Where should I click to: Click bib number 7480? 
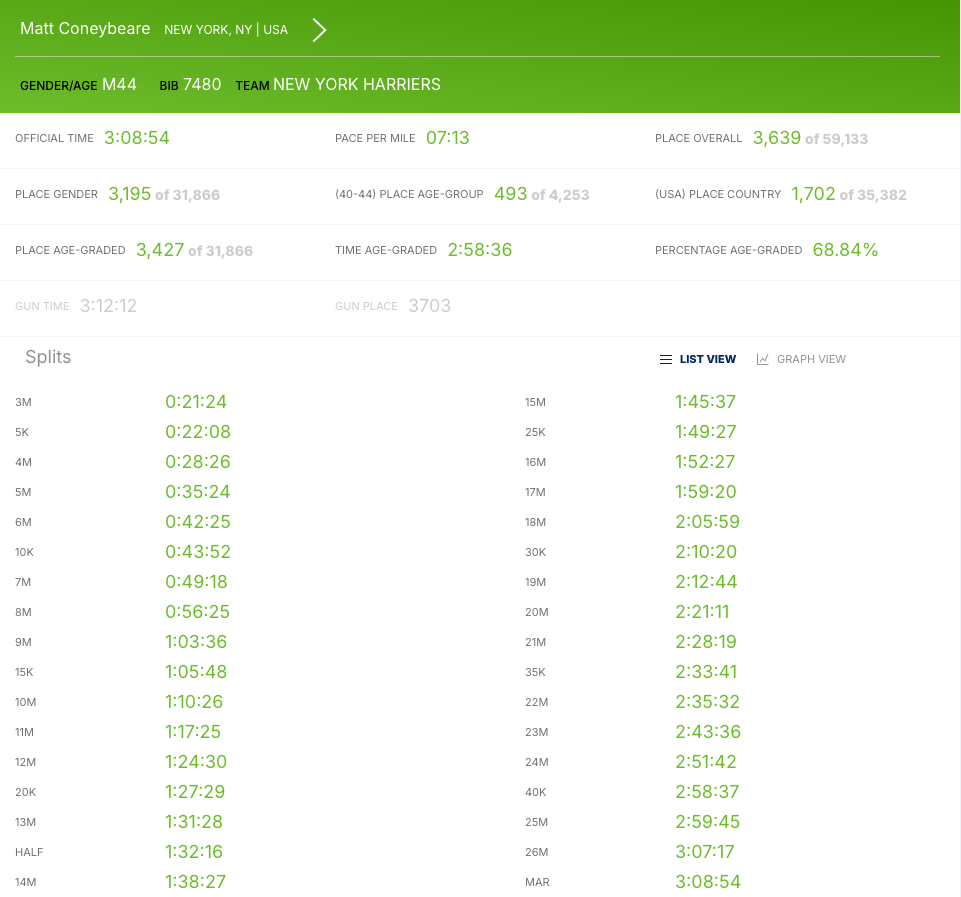point(203,84)
